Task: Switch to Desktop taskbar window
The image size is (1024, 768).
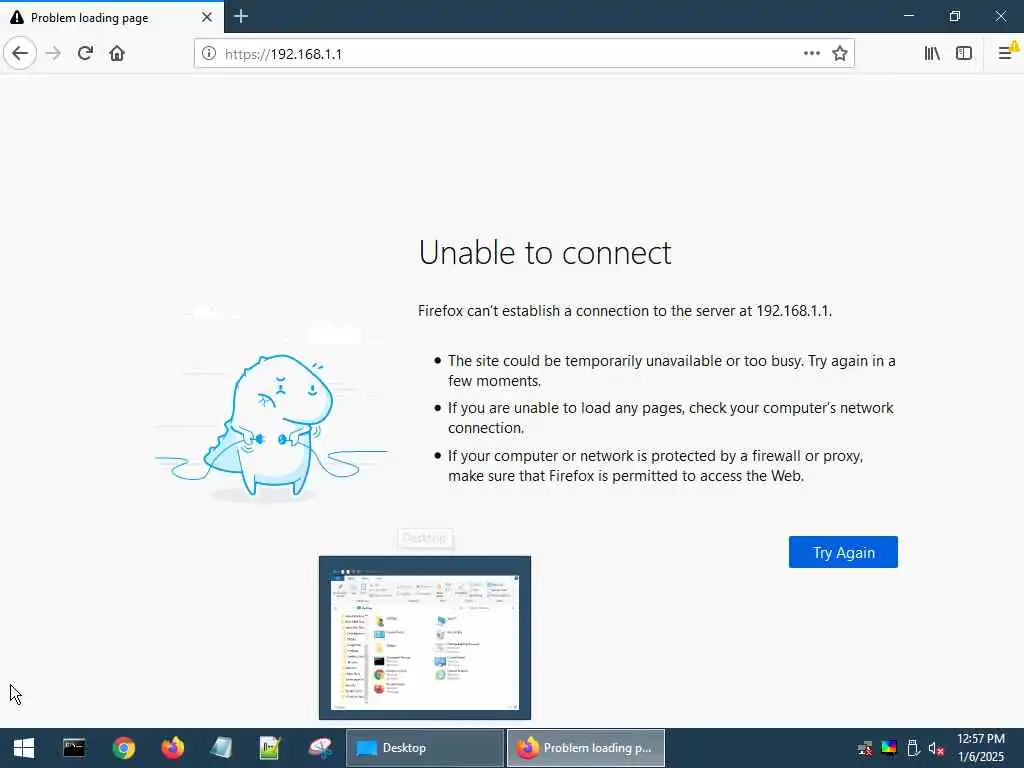Action: [424, 748]
